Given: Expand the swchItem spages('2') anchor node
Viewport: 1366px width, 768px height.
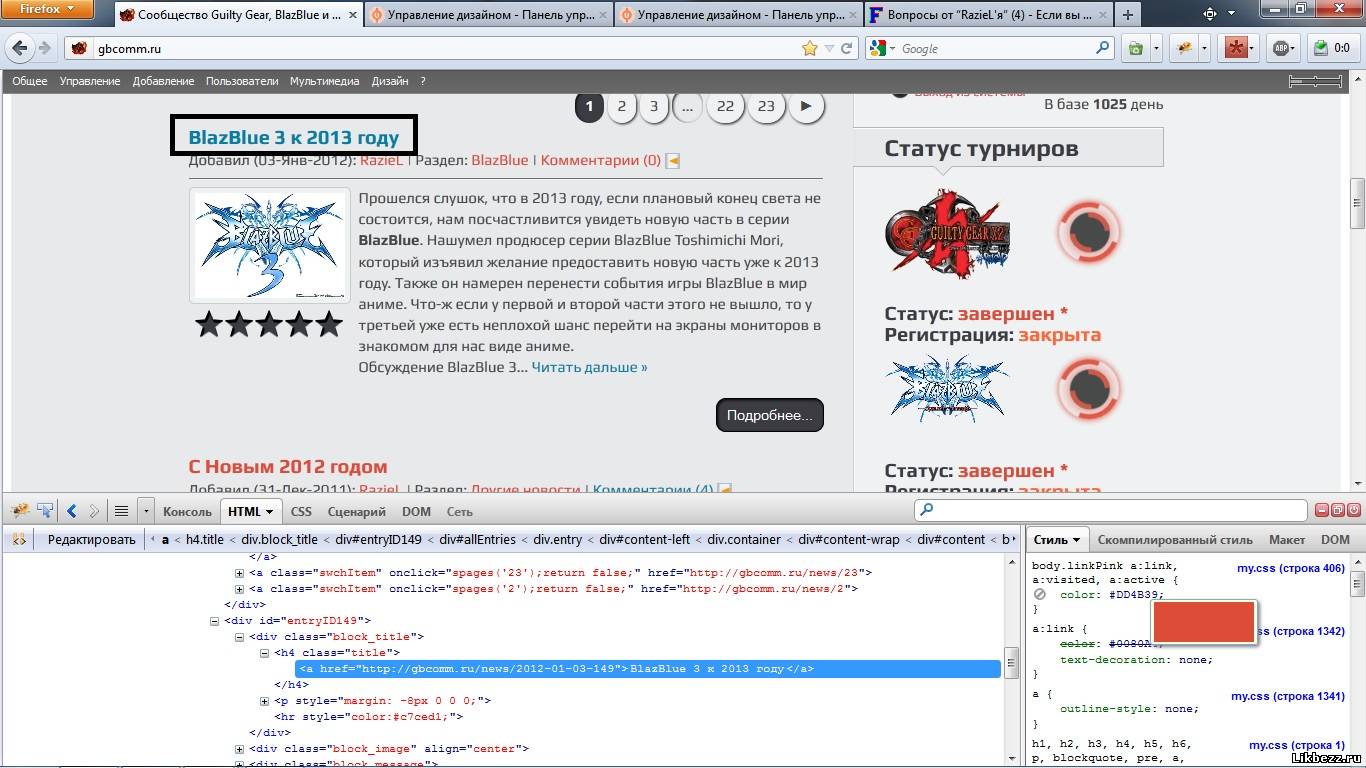Looking at the screenshot, I should 240,589.
